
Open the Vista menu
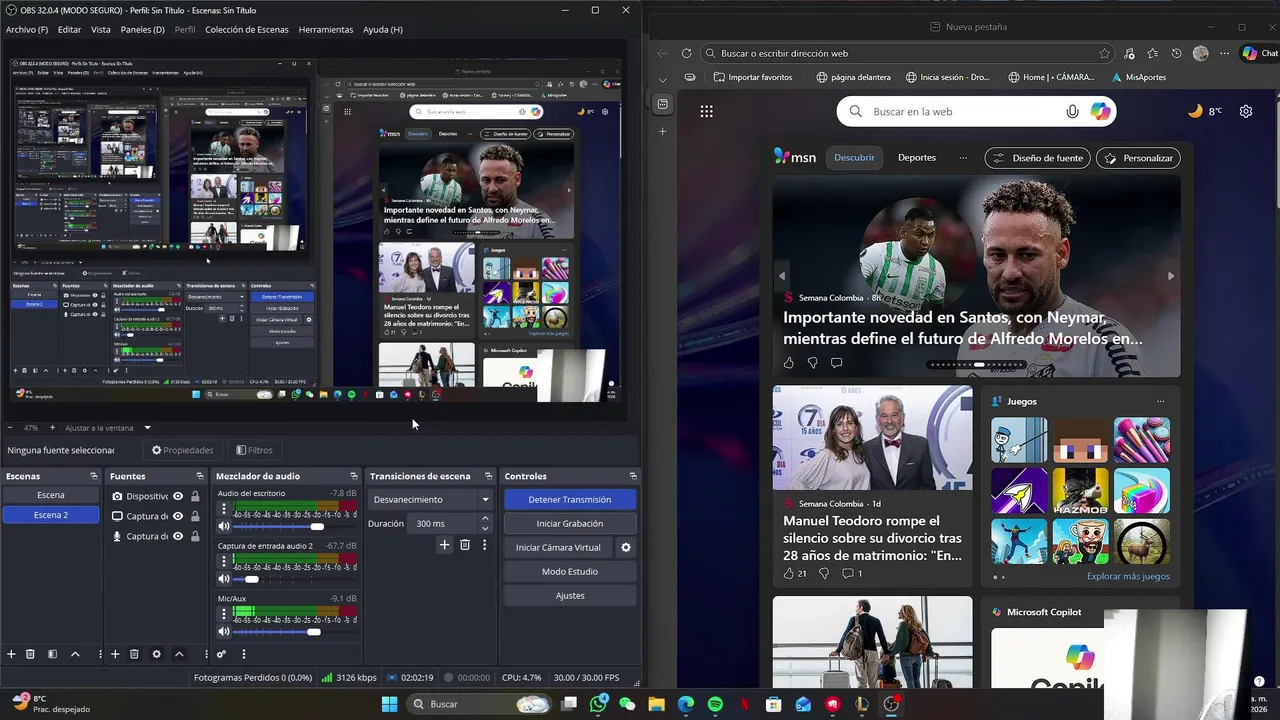pyautogui.click(x=101, y=29)
